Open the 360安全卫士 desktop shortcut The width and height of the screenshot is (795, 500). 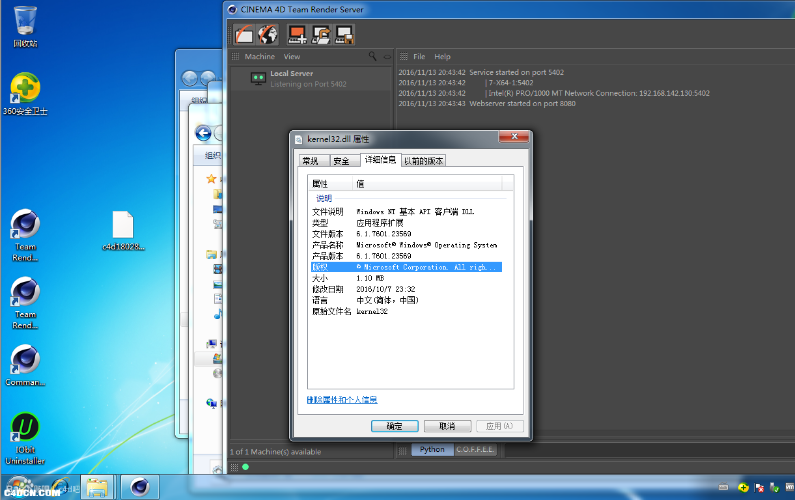pyautogui.click(x=25, y=94)
